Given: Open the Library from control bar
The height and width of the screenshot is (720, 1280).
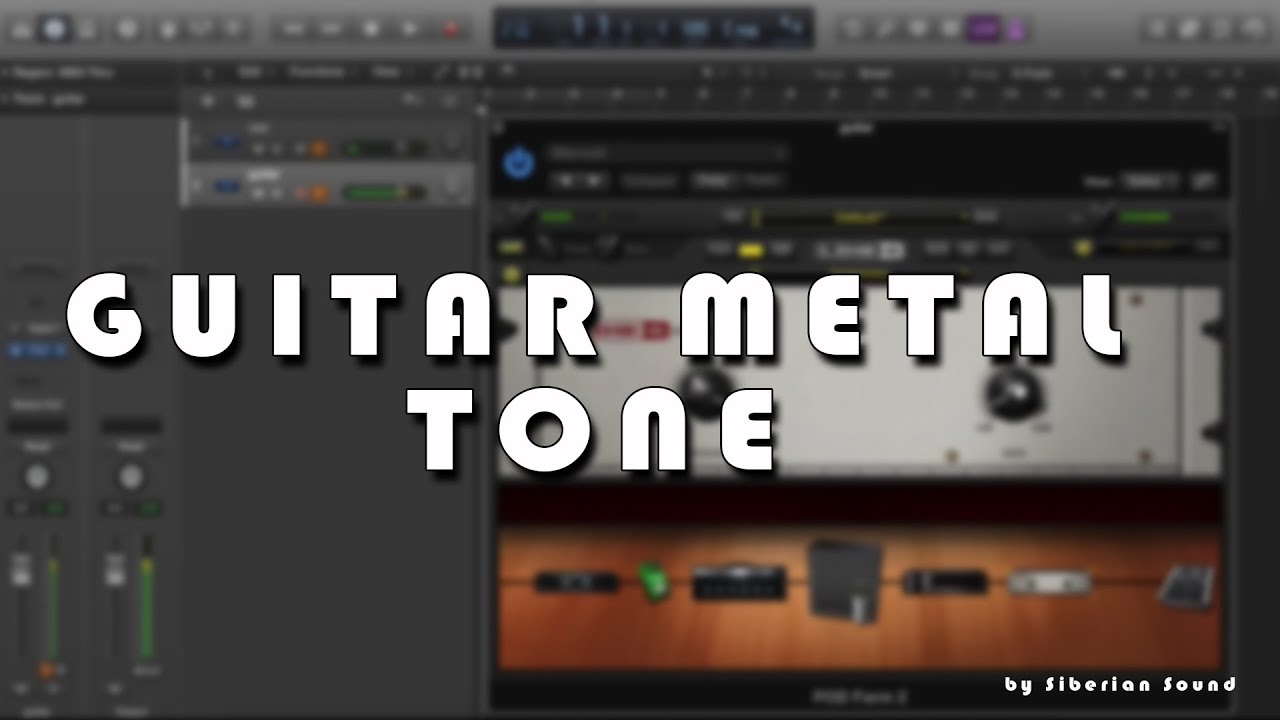Looking at the screenshot, I should pos(22,29).
